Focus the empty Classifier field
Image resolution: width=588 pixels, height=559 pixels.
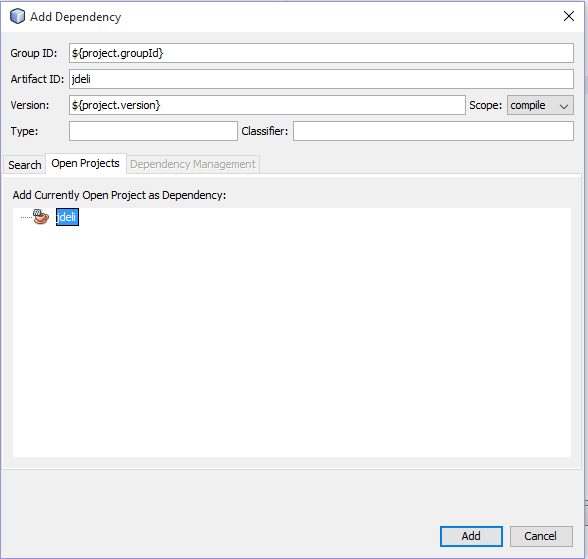(433, 131)
